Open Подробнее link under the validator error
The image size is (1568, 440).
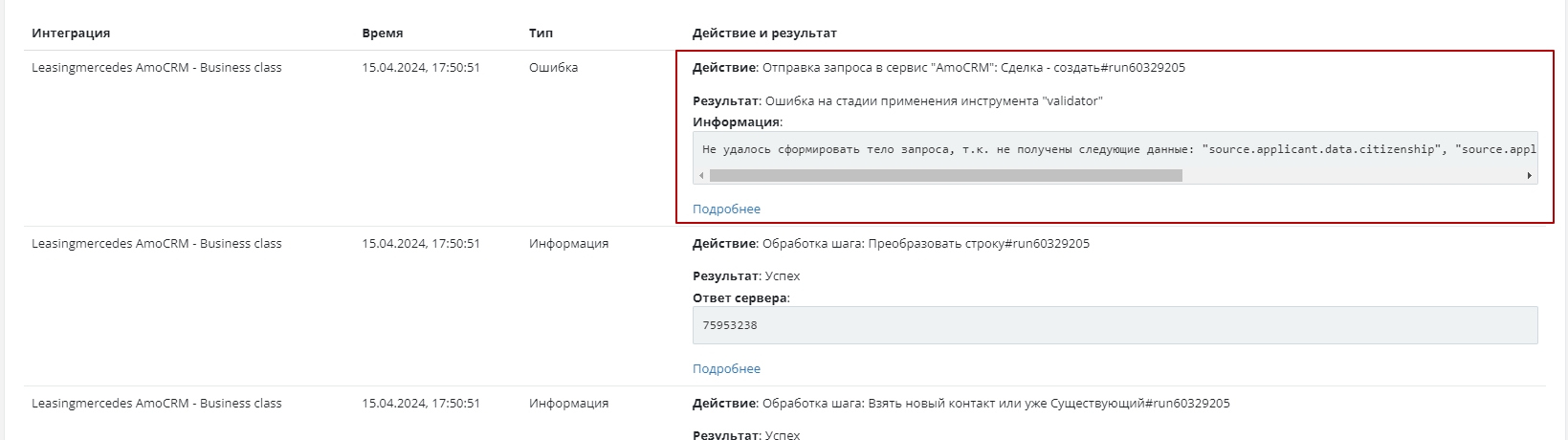pos(726,209)
